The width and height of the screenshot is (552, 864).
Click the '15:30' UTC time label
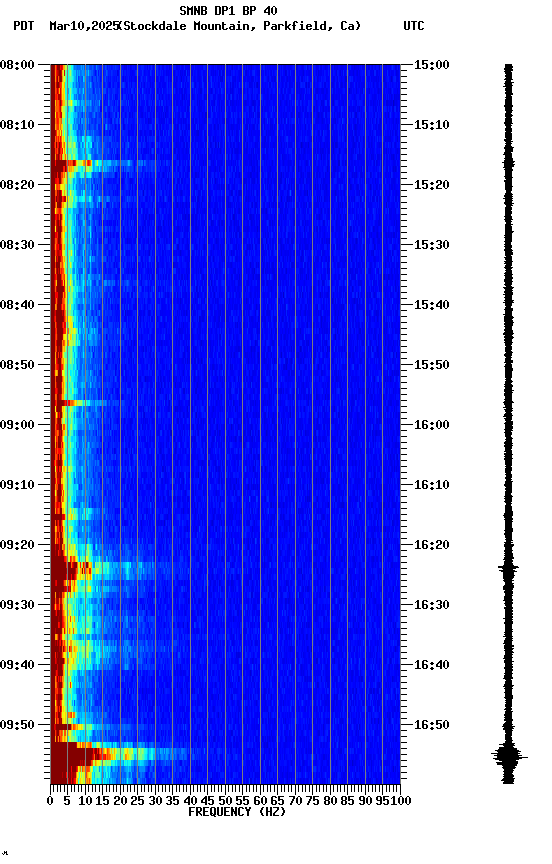(431, 245)
